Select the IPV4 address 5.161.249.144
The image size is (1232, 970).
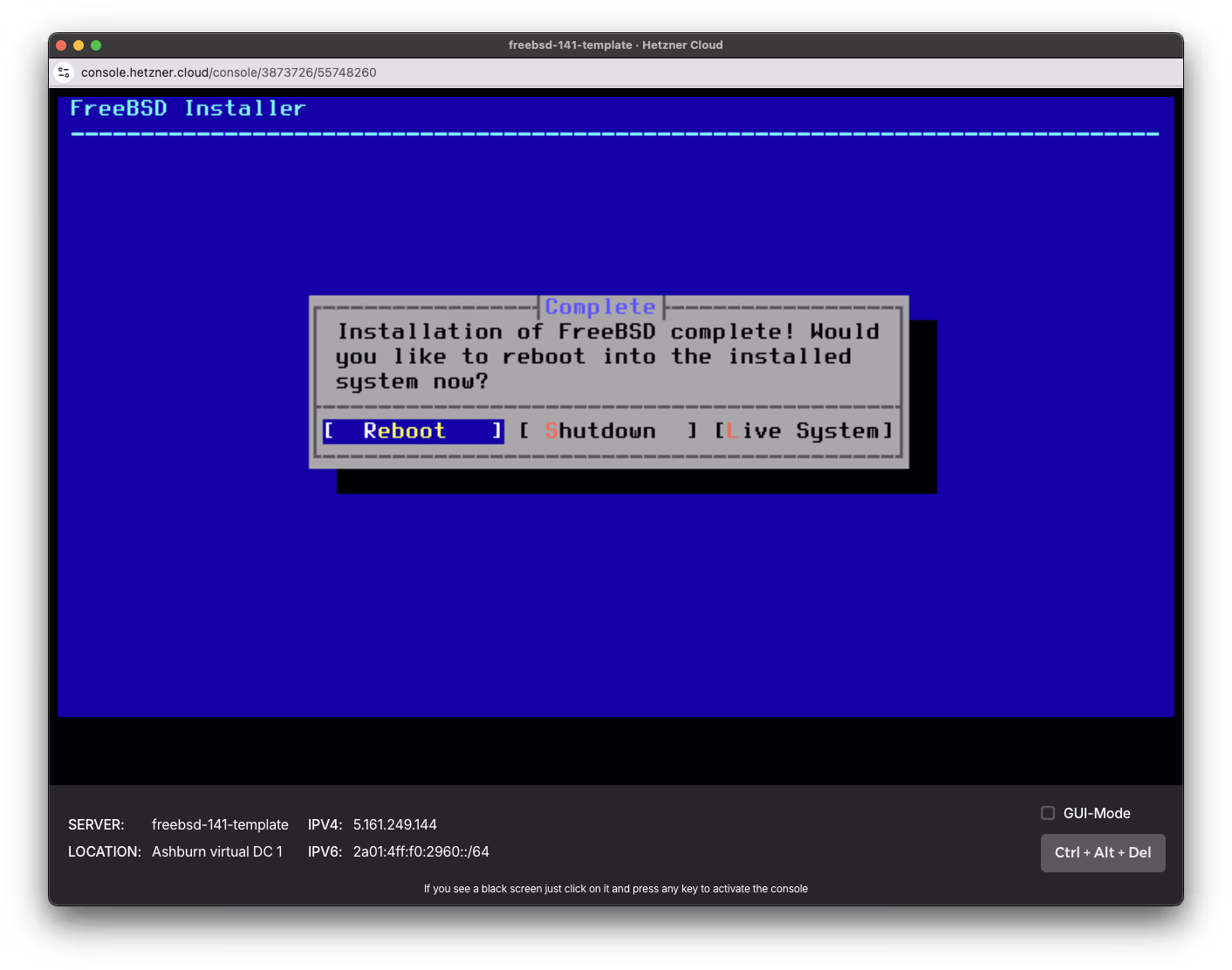pyautogui.click(x=394, y=824)
